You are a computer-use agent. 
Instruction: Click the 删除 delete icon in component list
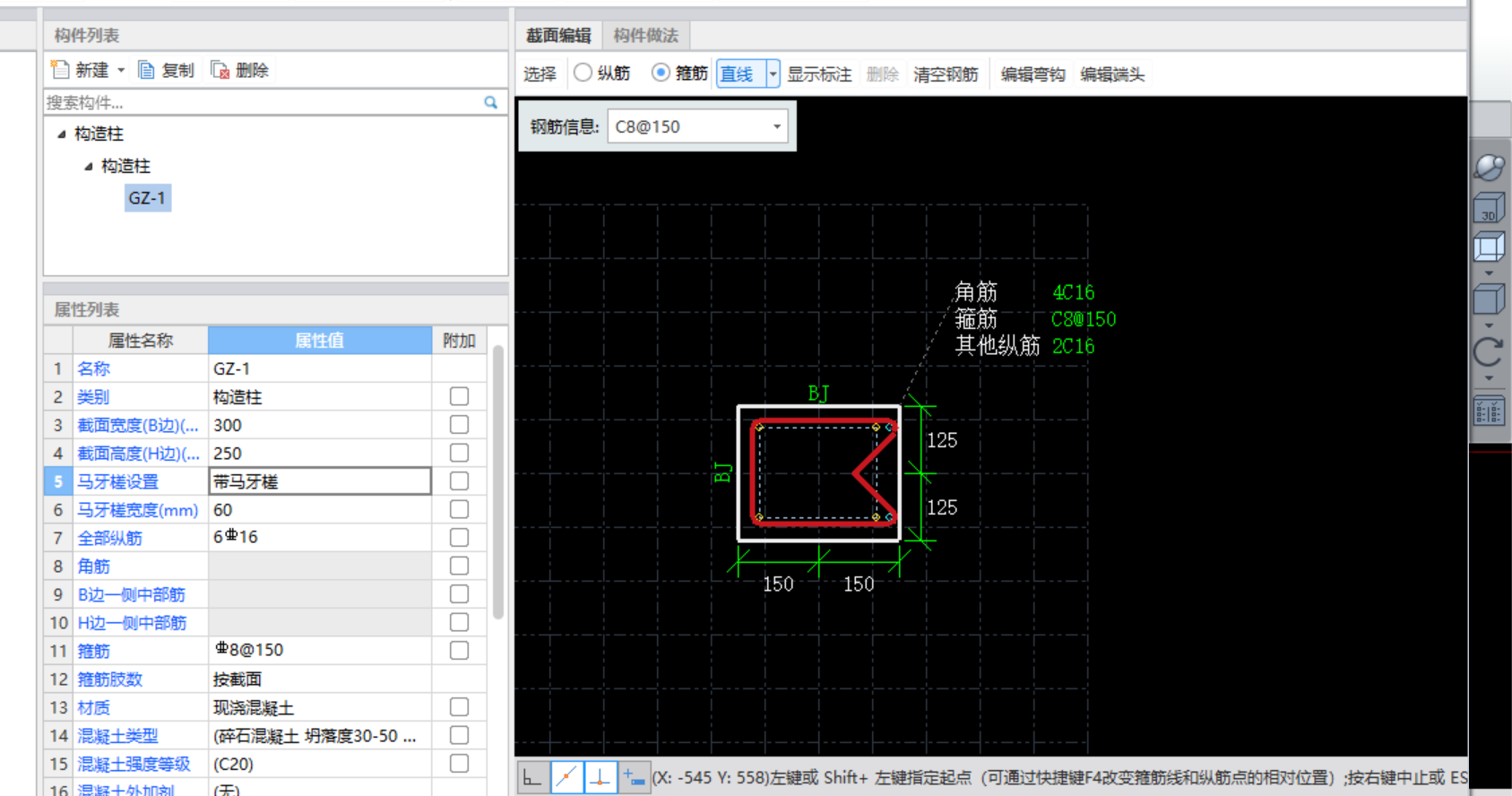(220, 70)
